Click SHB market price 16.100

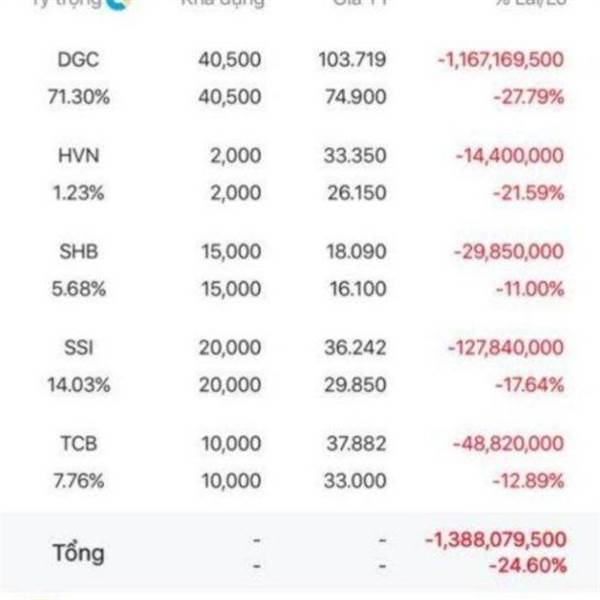[356, 290]
